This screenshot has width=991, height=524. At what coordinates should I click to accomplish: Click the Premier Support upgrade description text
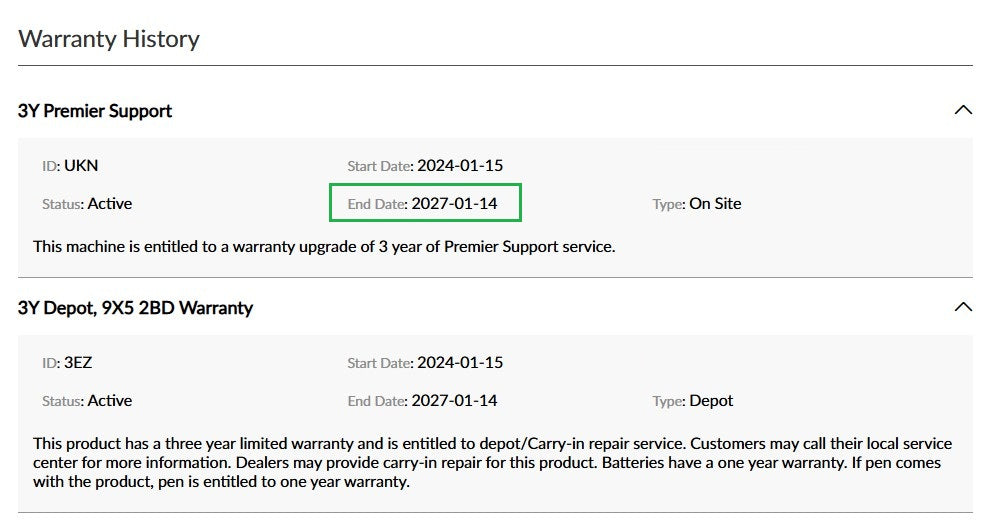[324, 245]
